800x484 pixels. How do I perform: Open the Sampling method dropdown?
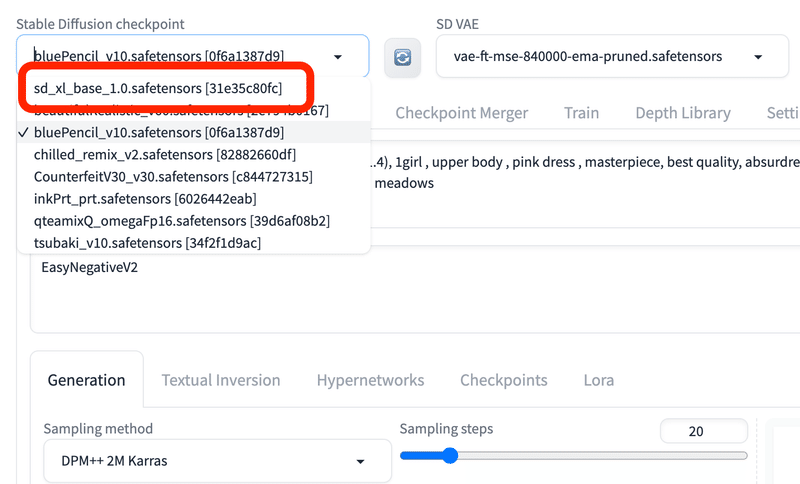click(217, 461)
